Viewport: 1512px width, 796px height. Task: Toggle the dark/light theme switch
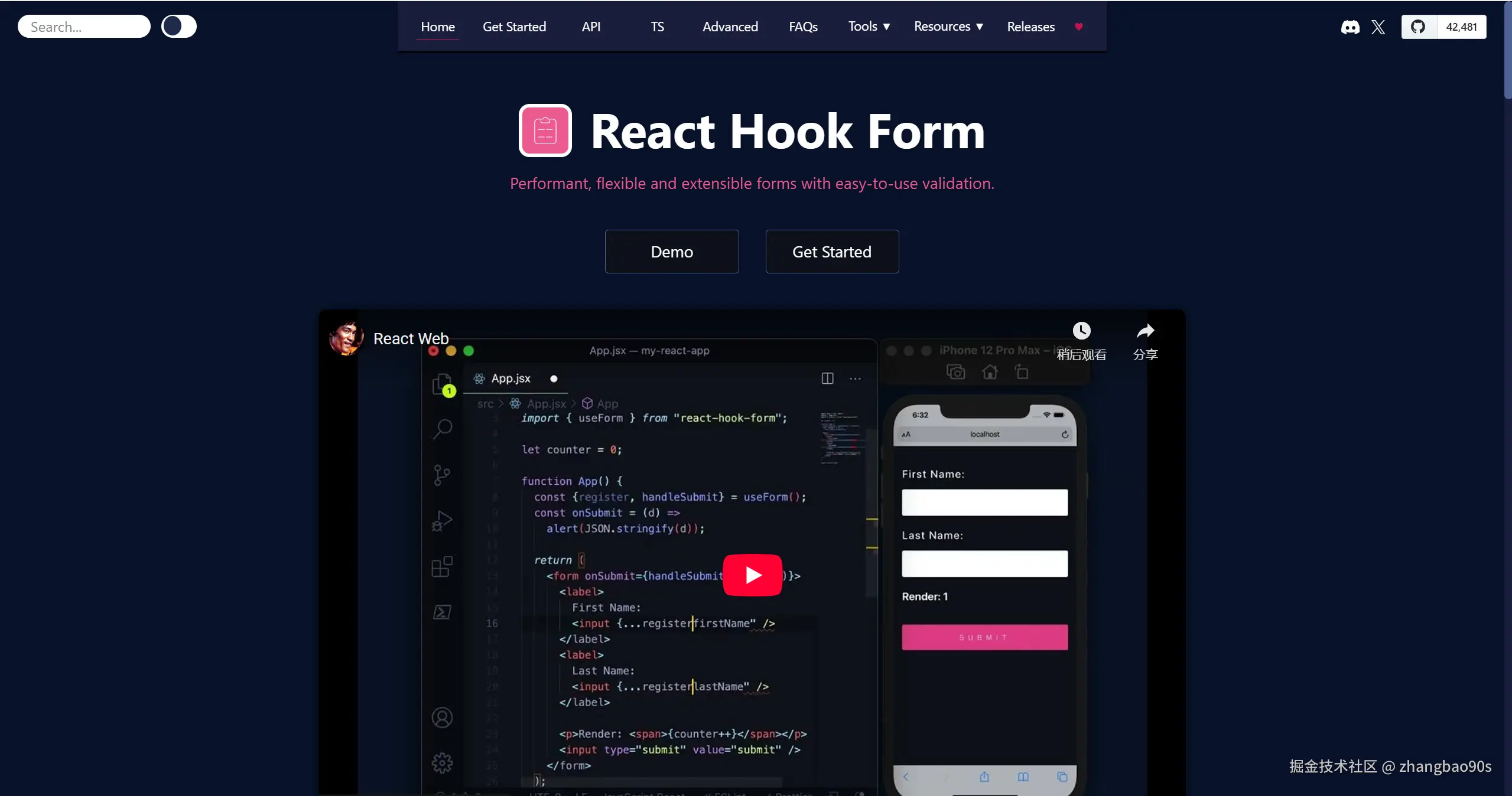[x=178, y=27]
